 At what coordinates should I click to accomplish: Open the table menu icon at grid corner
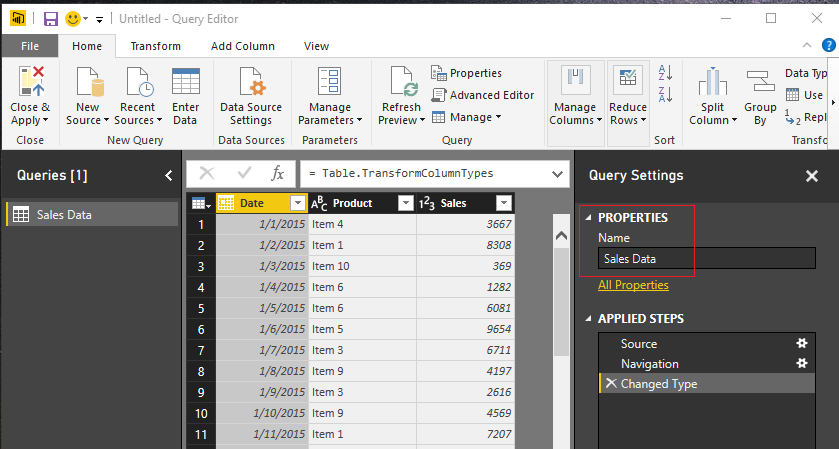click(201, 203)
